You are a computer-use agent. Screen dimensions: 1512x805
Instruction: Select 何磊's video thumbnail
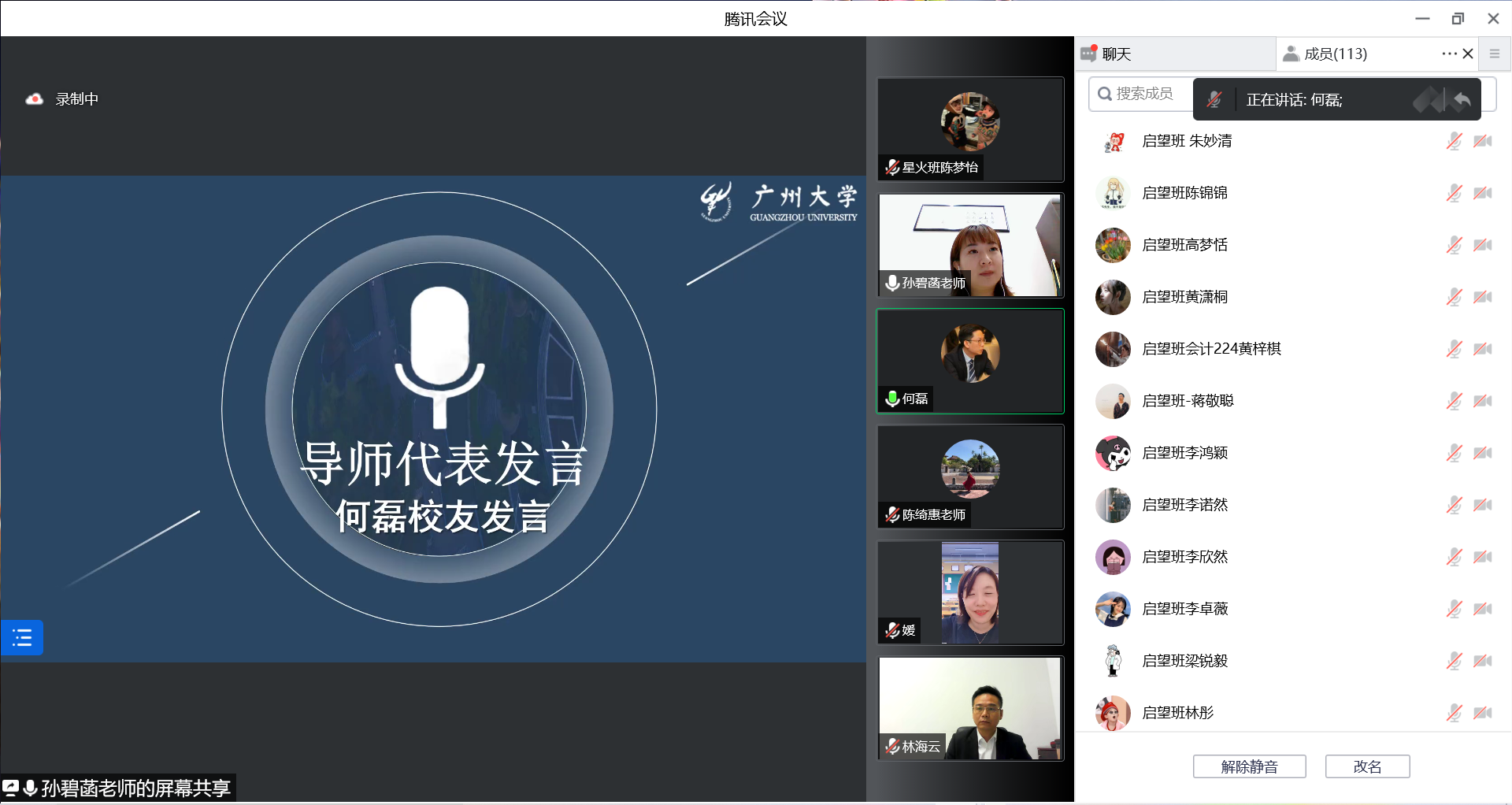click(x=970, y=361)
